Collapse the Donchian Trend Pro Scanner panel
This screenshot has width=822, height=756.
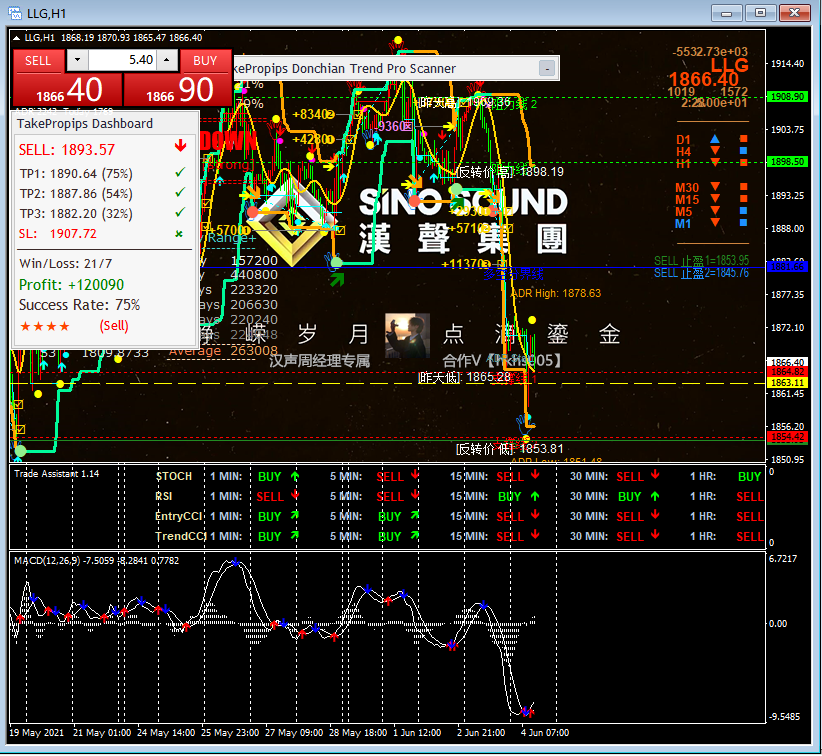coord(547,68)
